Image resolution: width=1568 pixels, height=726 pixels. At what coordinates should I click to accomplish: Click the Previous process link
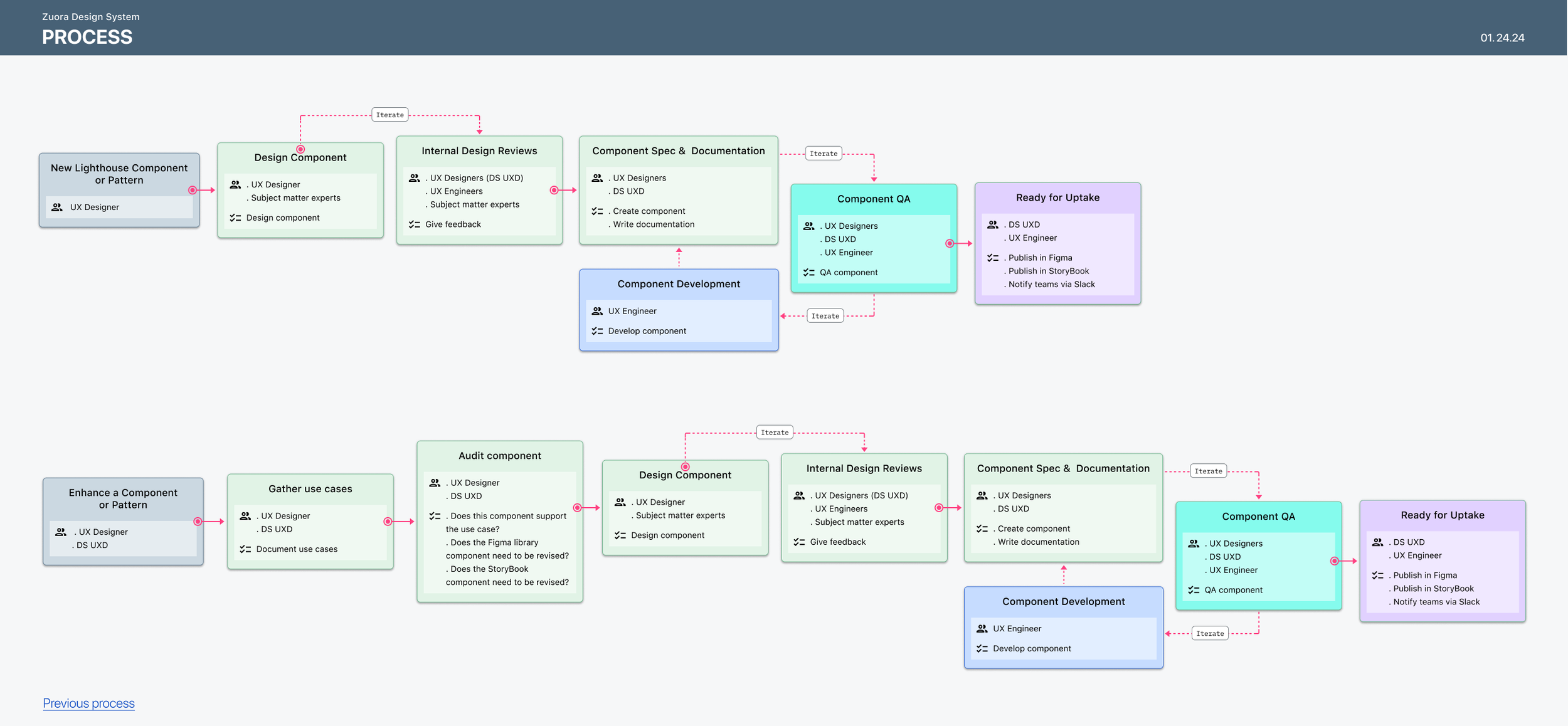click(88, 703)
